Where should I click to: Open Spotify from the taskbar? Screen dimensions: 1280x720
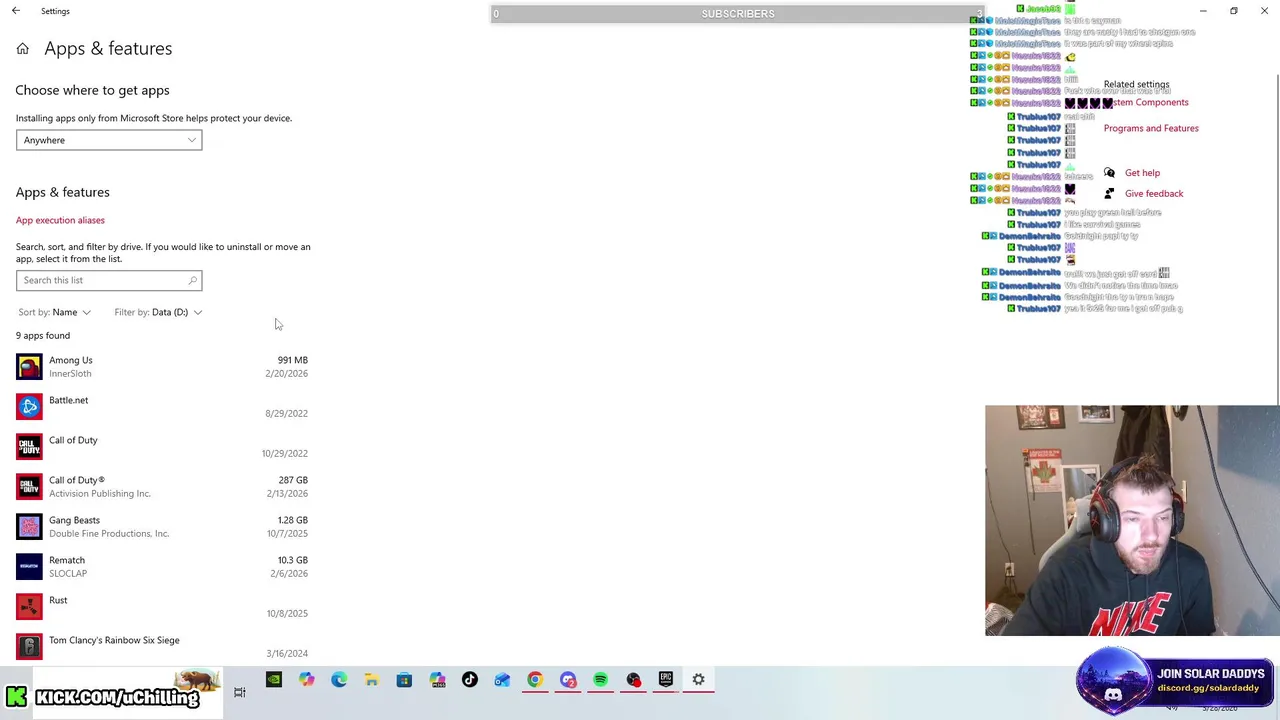coord(600,680)
